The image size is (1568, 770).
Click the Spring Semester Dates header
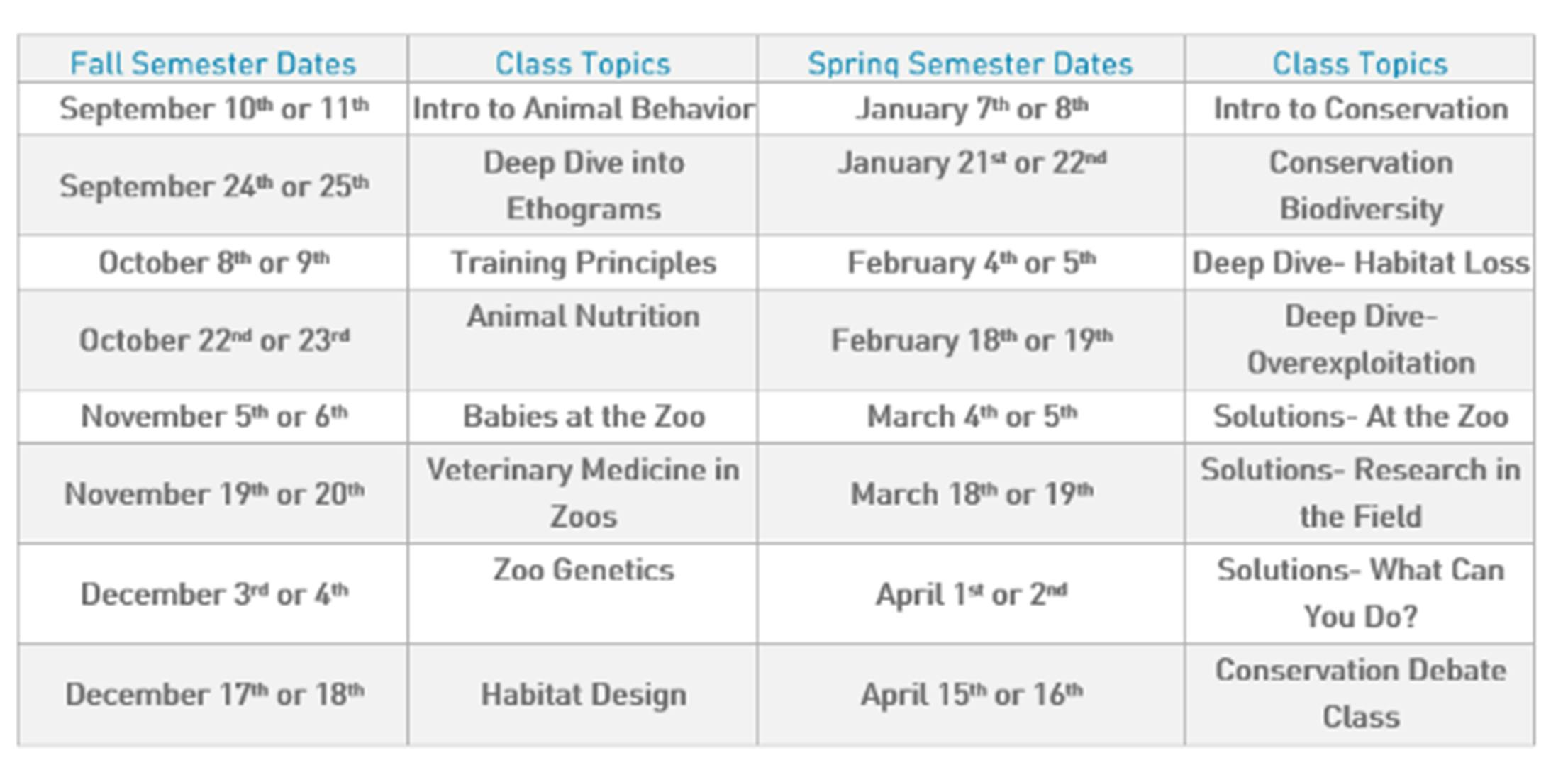click(970, 64)
